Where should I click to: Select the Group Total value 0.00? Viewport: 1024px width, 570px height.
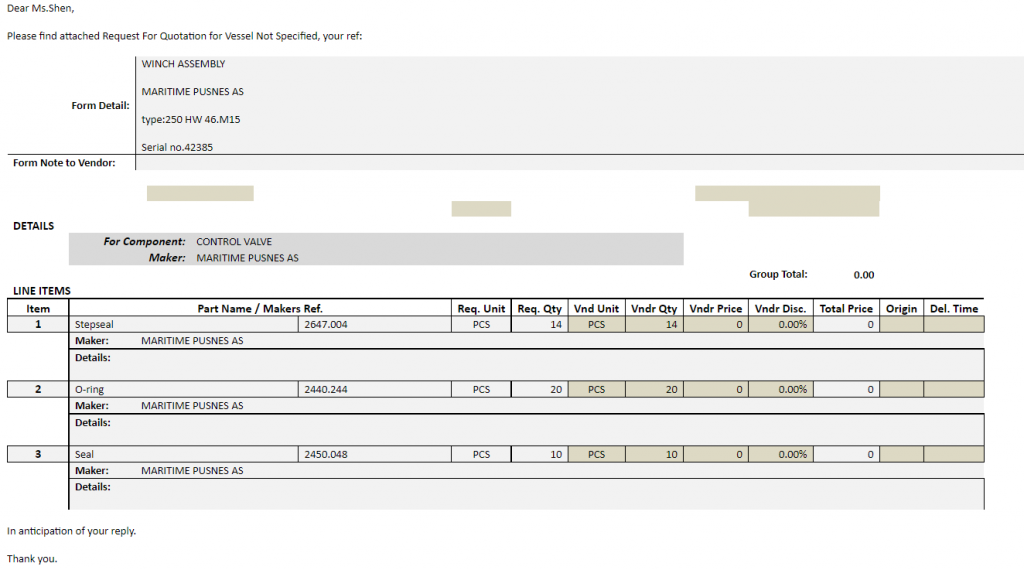(x=863, y=275)
